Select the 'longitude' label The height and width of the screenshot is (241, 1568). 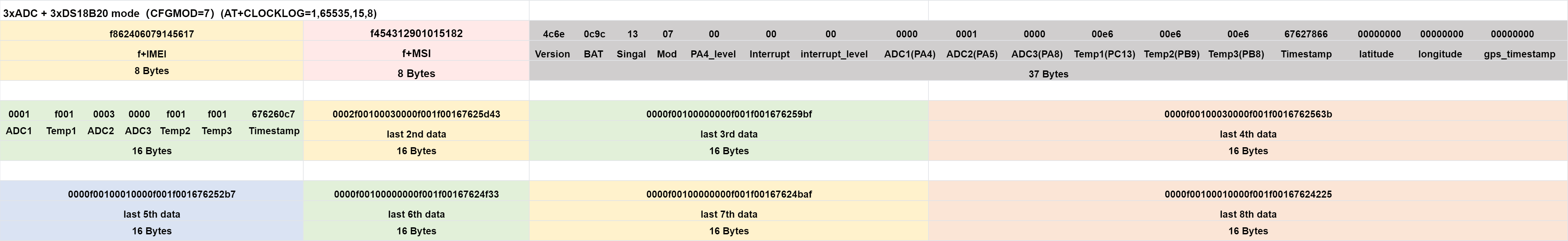click(1440, 54)
